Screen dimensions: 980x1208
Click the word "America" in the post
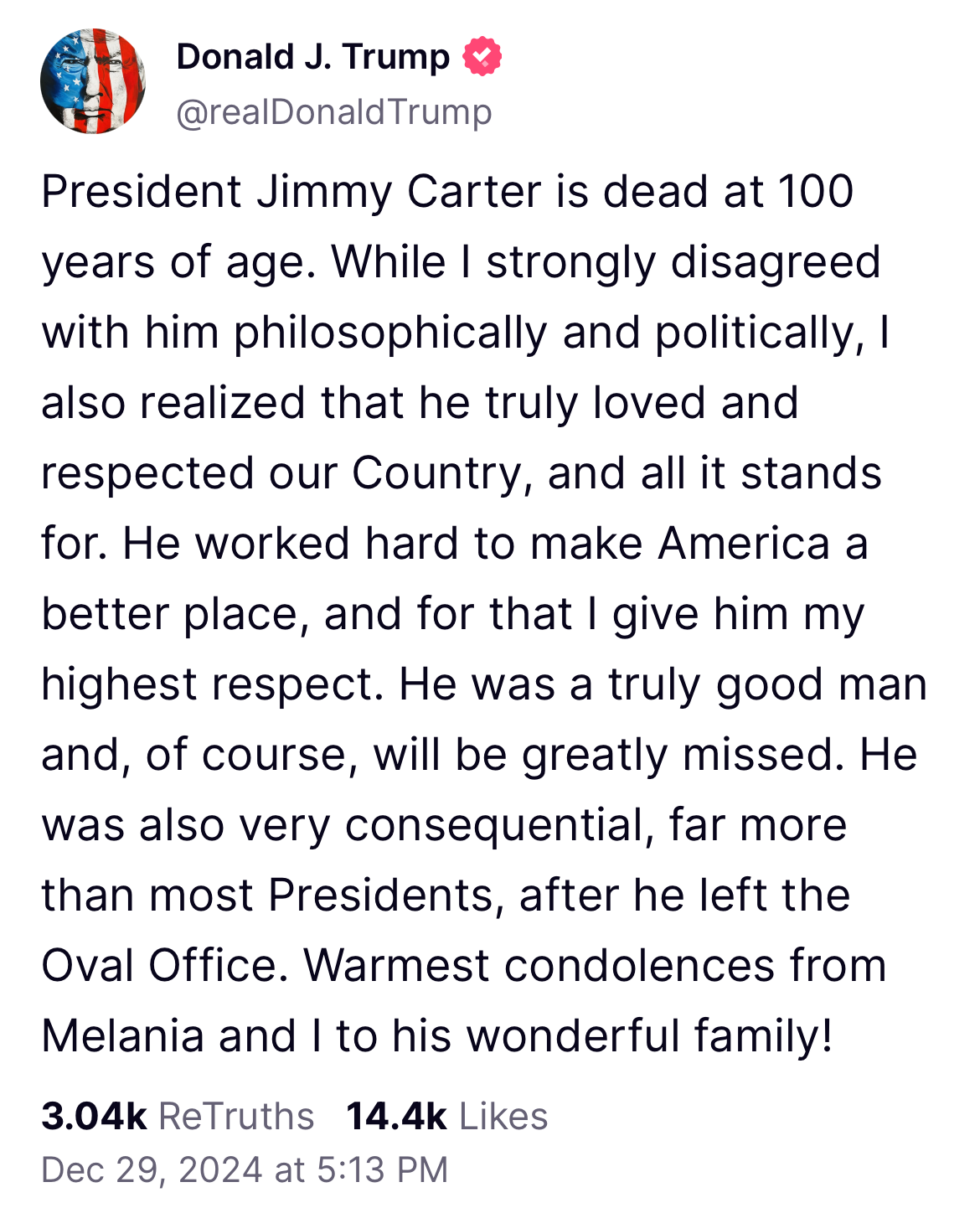pos(744,544)
